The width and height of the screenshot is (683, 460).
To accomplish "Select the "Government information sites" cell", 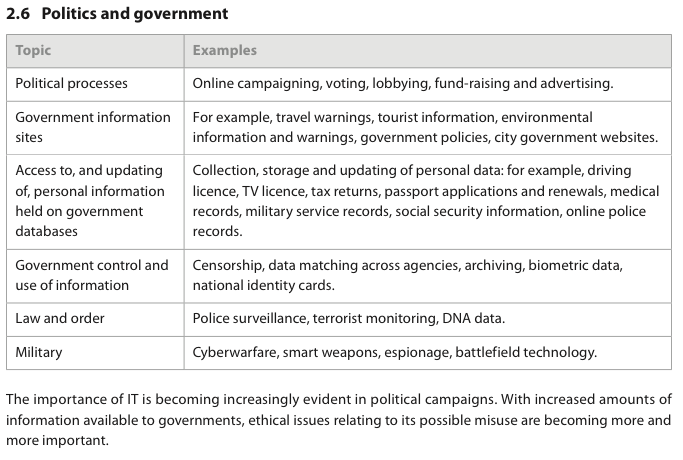I will (92, 127).
